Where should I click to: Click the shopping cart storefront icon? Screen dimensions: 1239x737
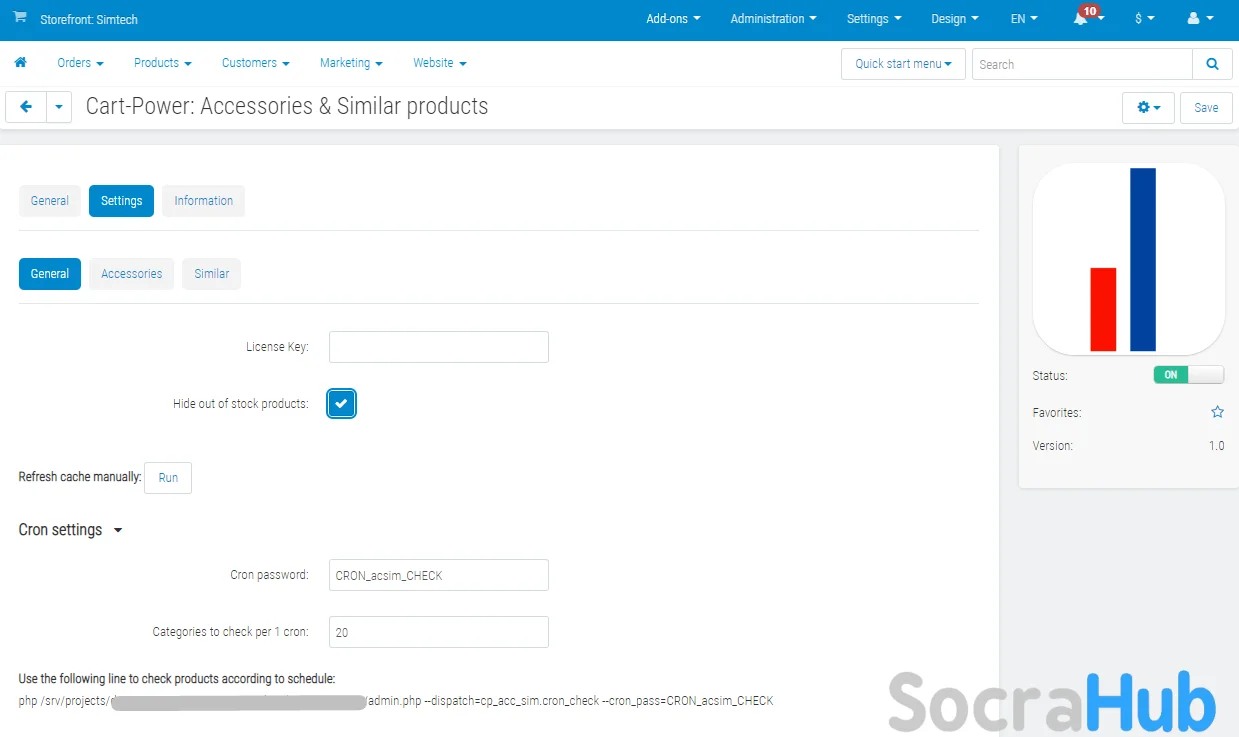point(20,19)
